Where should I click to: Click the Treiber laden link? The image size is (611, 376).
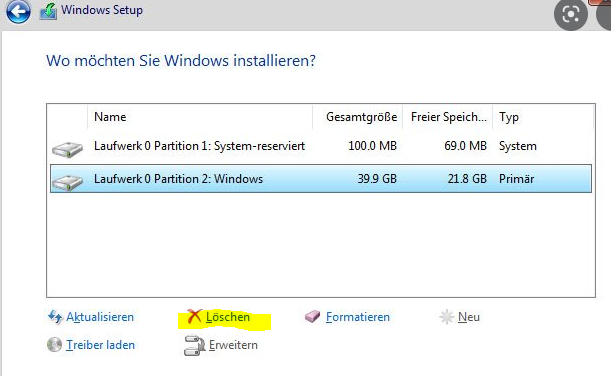(x=100, y=345)
